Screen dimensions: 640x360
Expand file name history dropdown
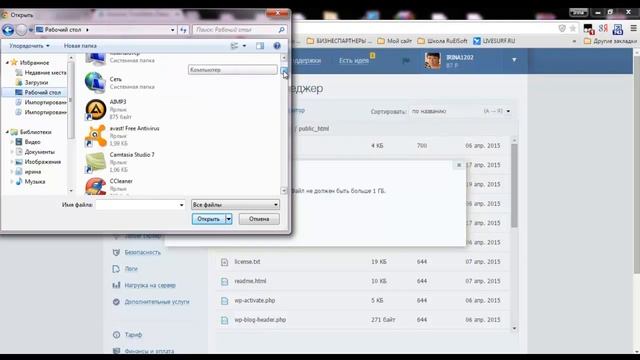tap(182, 204)
